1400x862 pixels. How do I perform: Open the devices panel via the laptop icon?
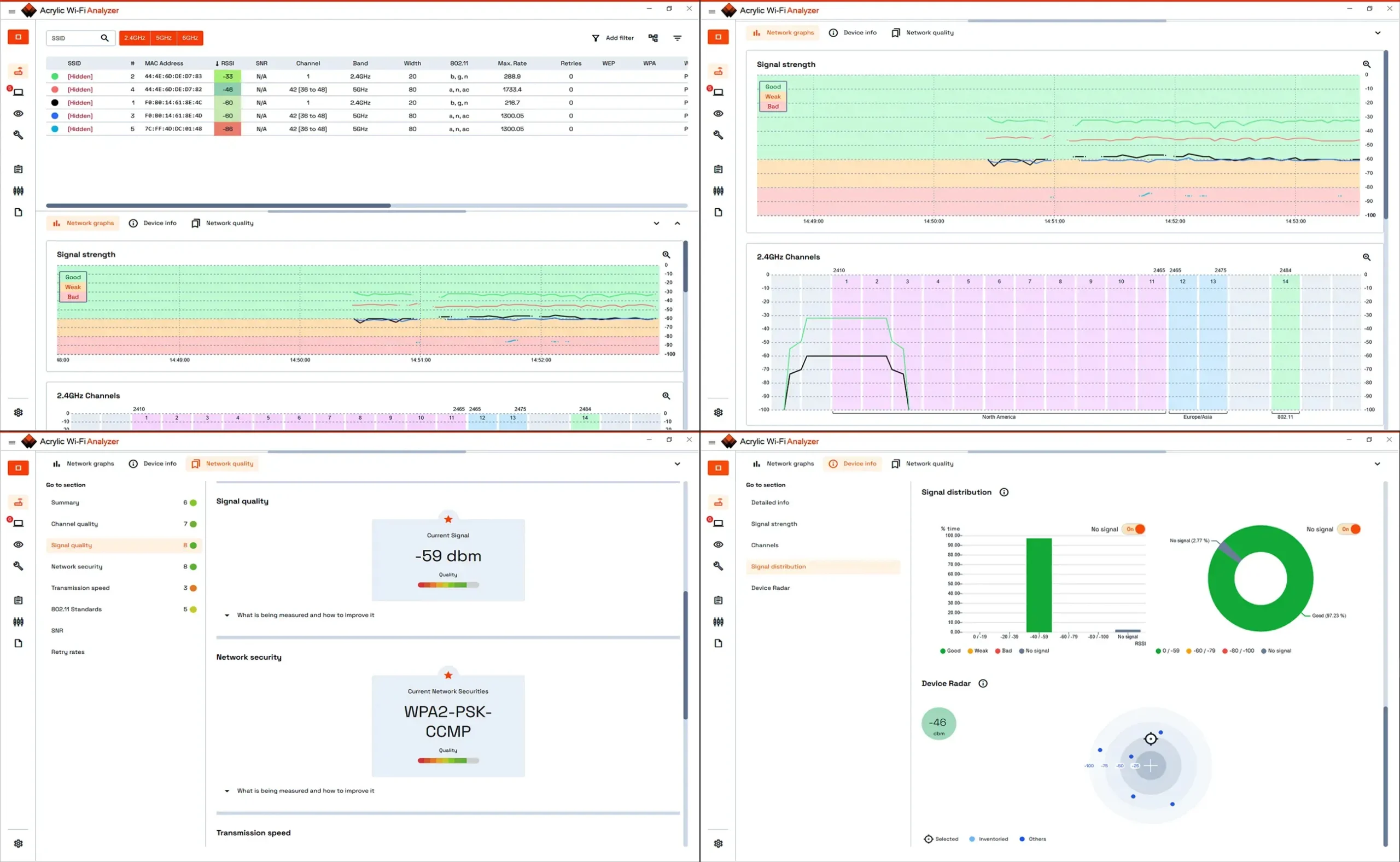pos(18,92)
